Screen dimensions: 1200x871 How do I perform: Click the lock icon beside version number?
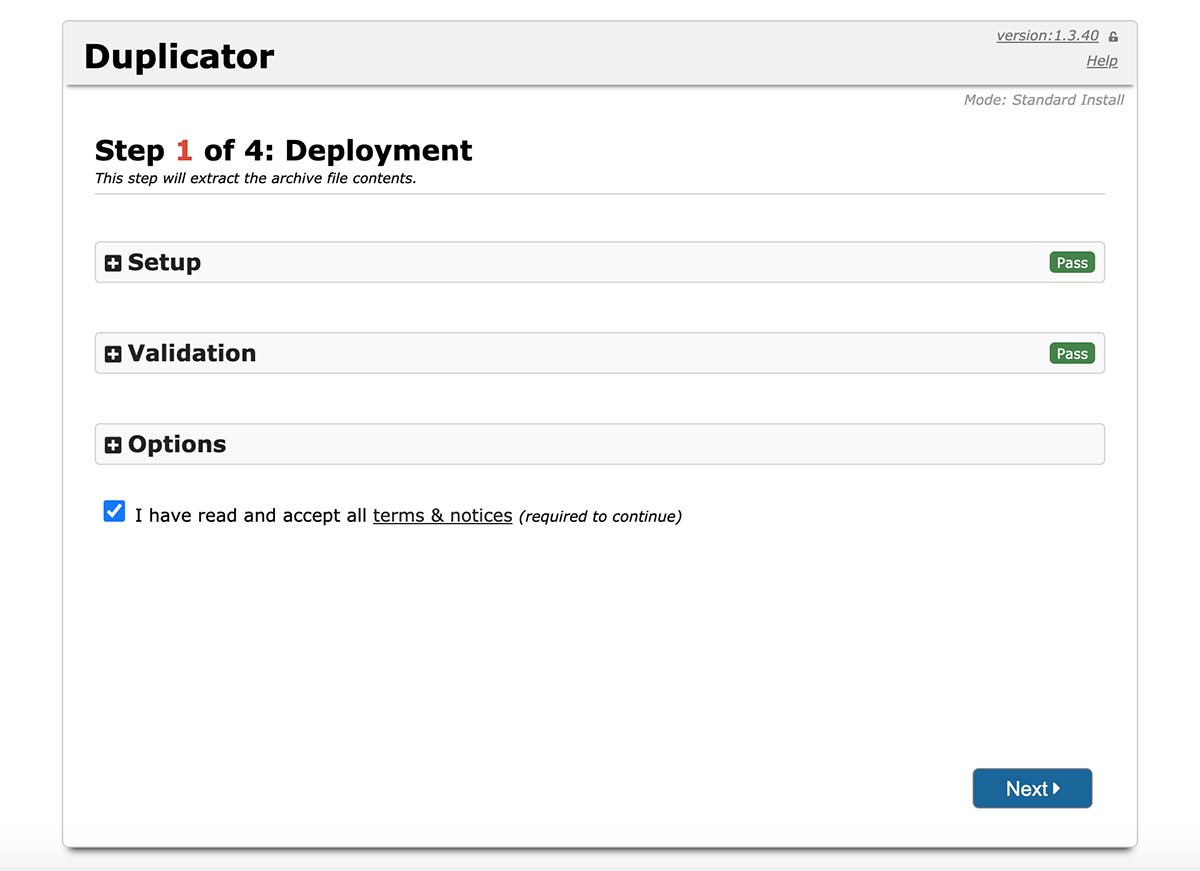pos(1113,37)
